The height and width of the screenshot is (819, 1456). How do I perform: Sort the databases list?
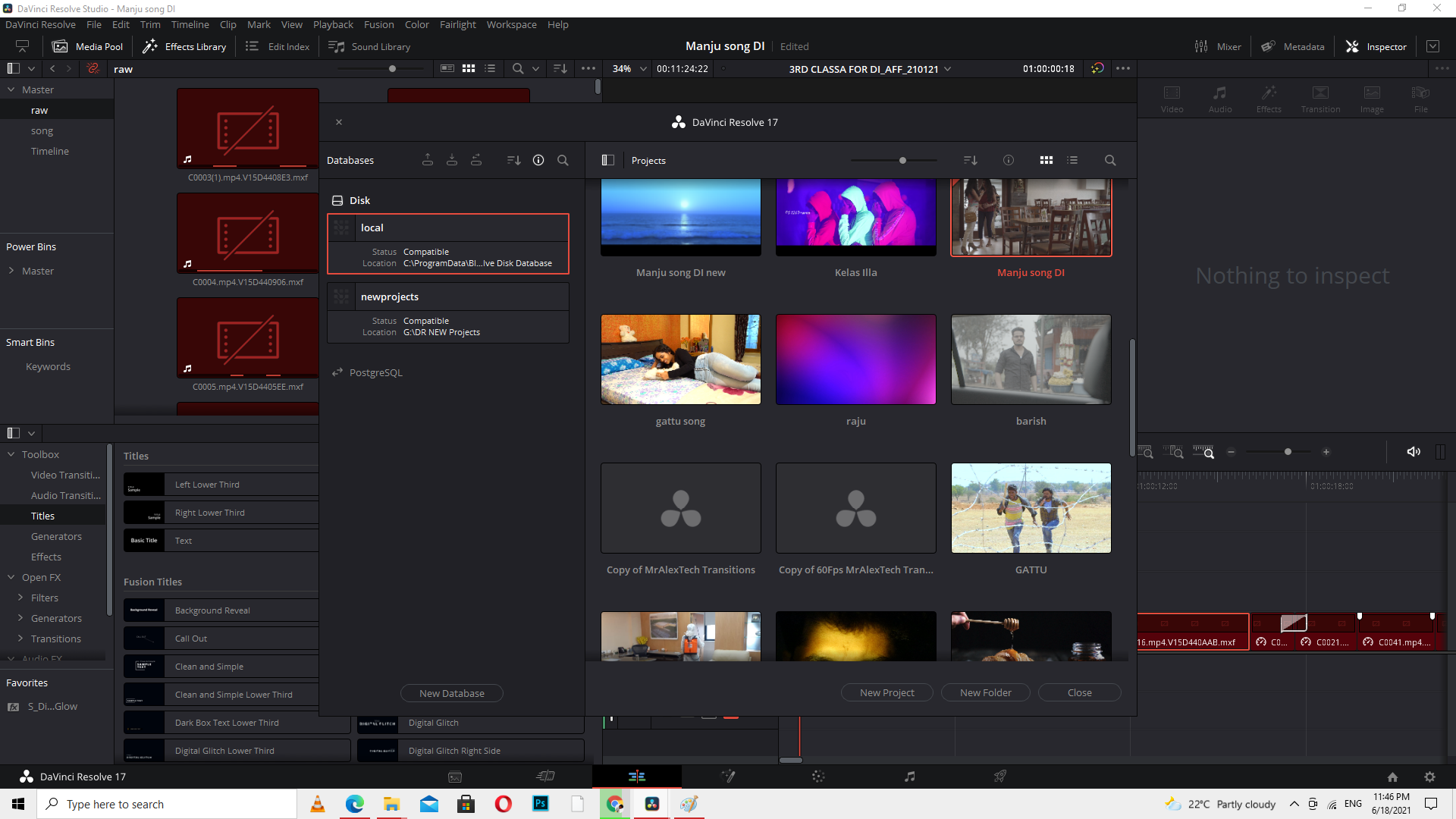pyautogui.click(x=513, y=160)
